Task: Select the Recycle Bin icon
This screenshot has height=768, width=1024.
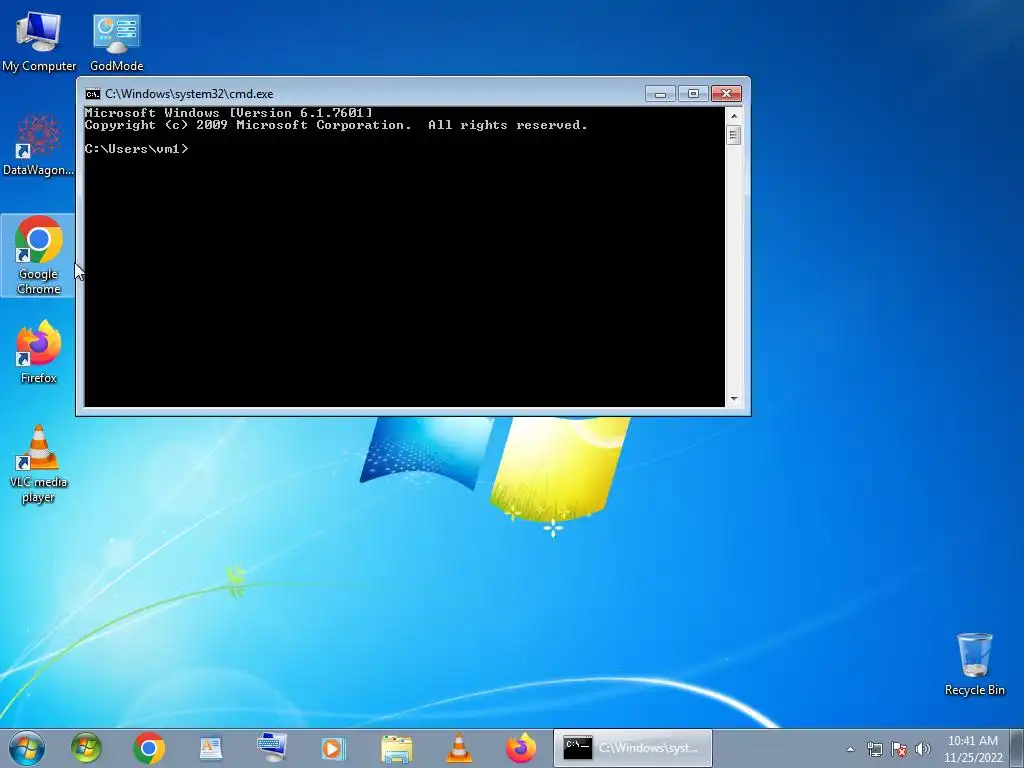Action: tap(974, 664)
